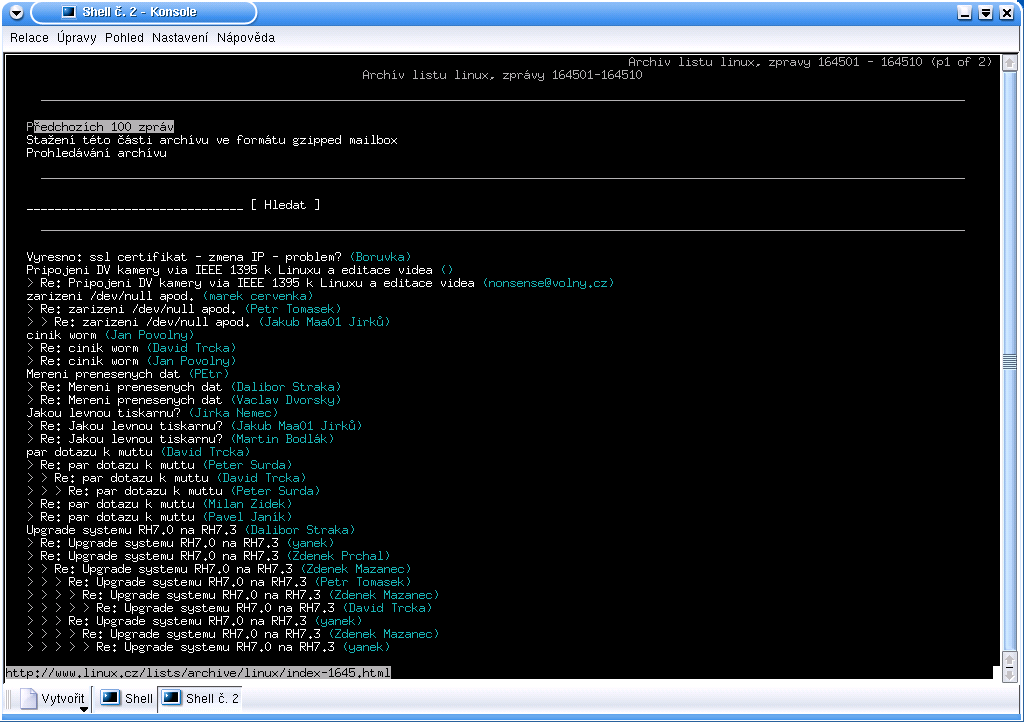
Task: Open 'Re: zarizeni /dev/null apod.' by Petr Tomasek
Action: point(138,309)
